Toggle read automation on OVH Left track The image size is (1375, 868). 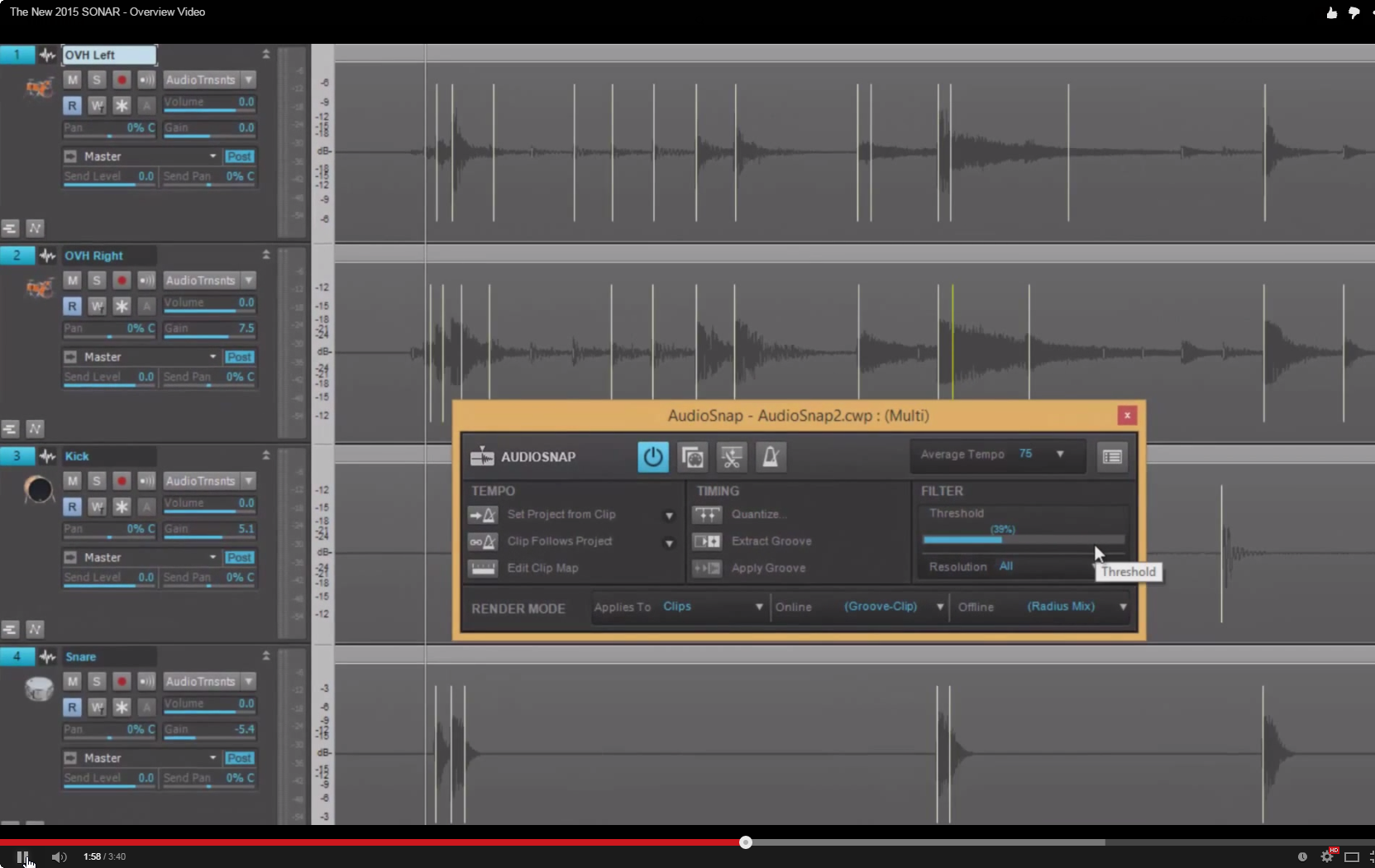pyautogui.click(x=73, y=105)
